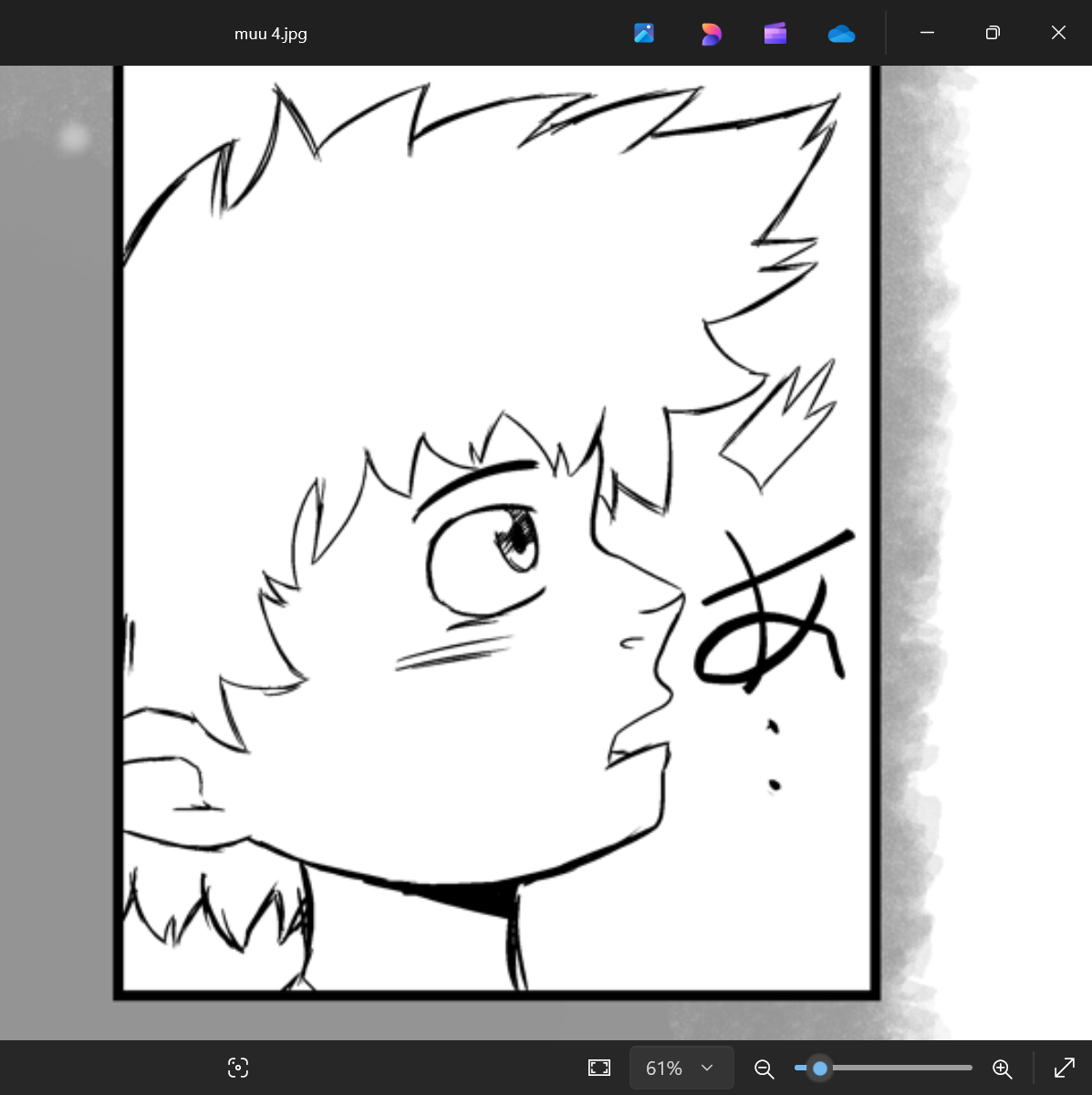Fit the image to the window
Viewport: 1092px width, 1095px height.
coord(599,1068)
